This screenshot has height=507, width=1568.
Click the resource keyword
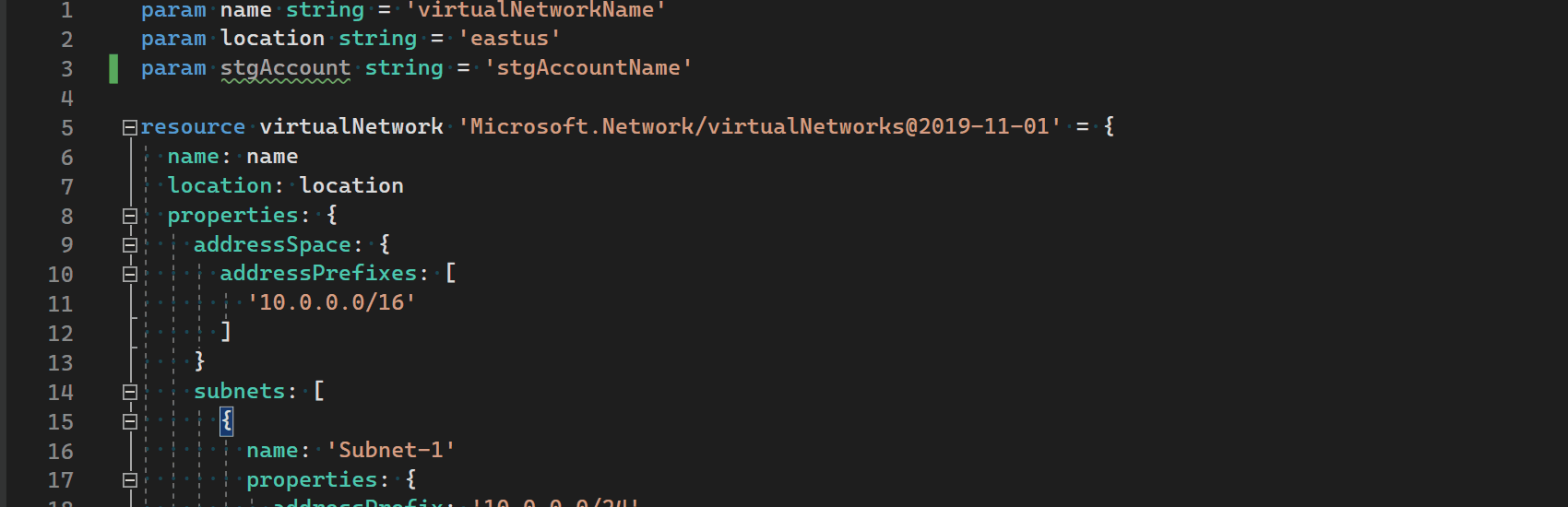click(x=193, y=126)
